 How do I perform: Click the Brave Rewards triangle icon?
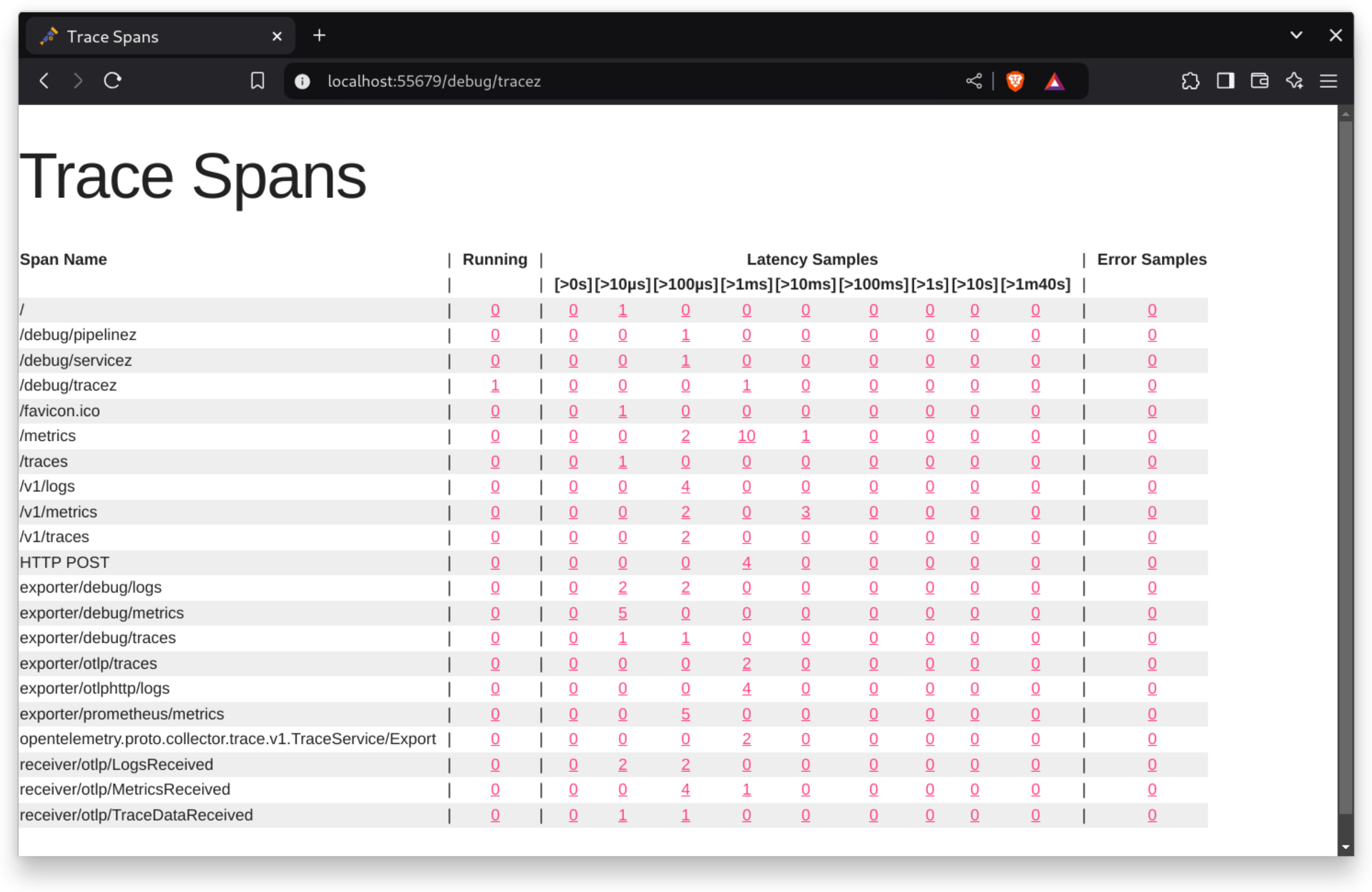coord(1055,82)
